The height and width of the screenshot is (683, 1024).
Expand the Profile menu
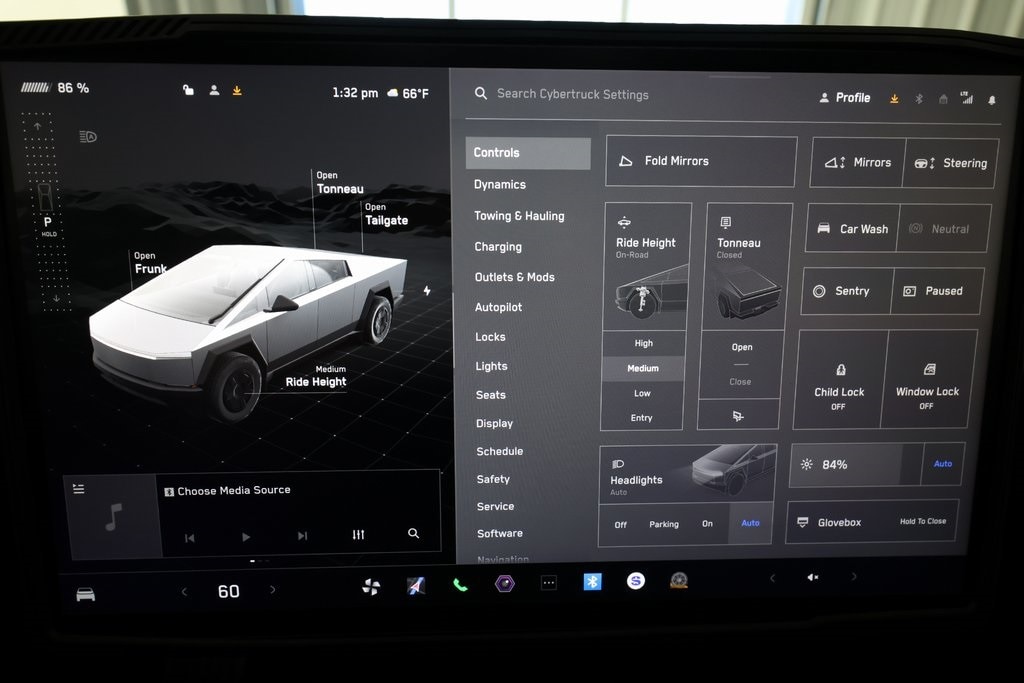click(845, 98)
